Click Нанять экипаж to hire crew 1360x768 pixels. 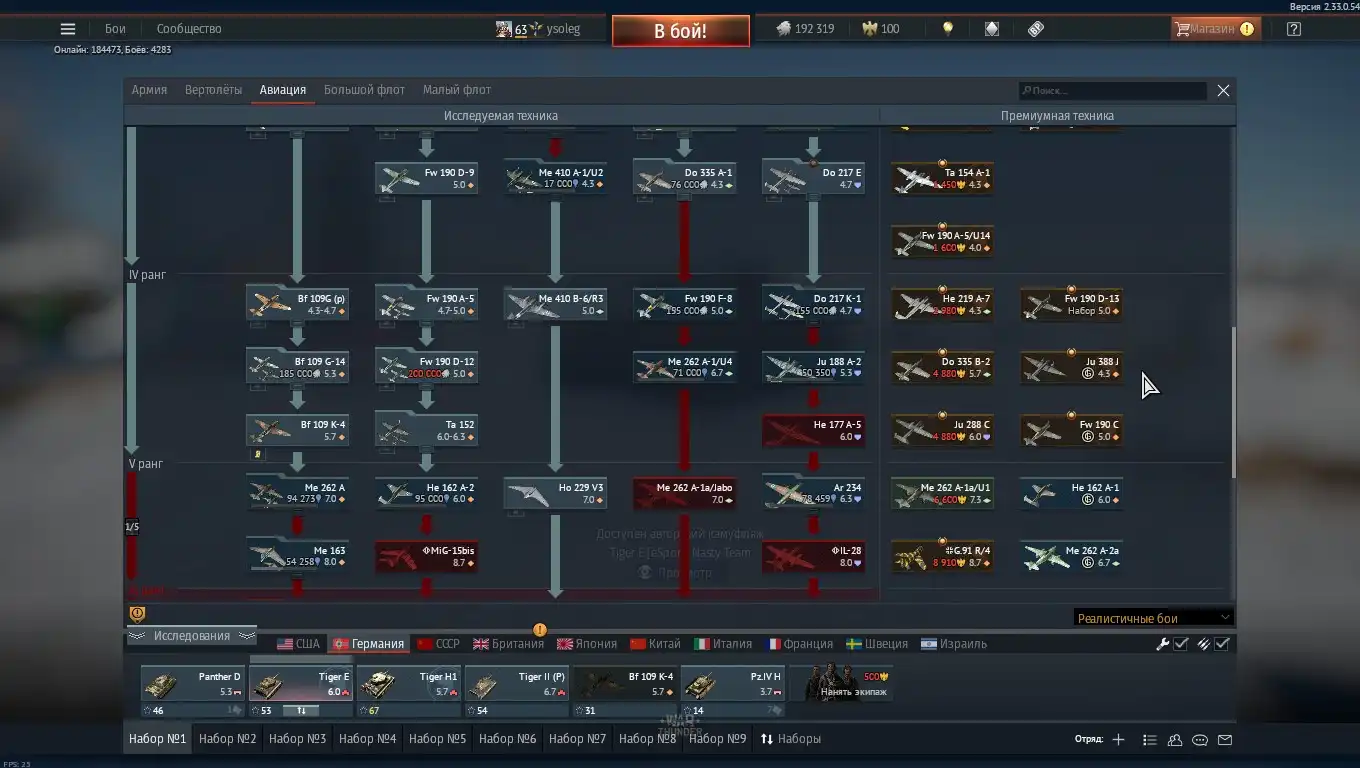tap(840, 684)
